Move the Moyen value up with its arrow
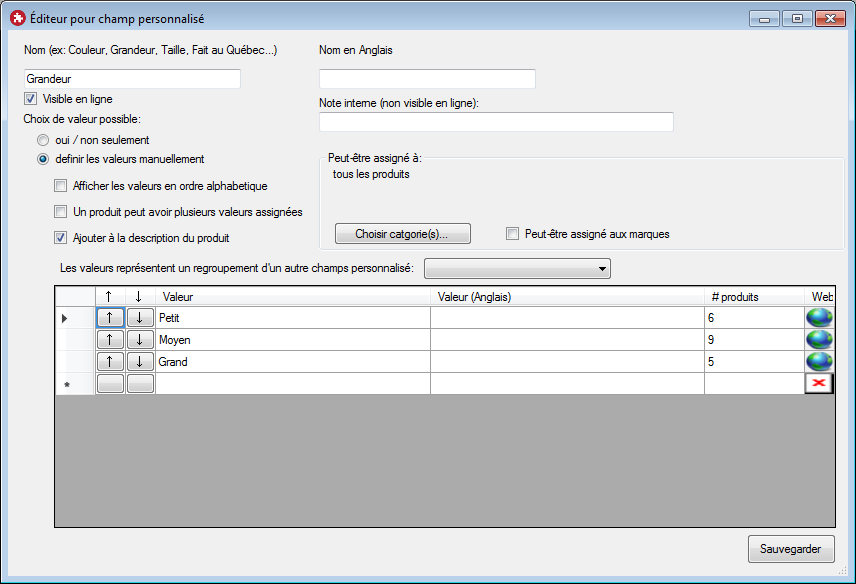 pyautogui.click(x=110, y=340)
